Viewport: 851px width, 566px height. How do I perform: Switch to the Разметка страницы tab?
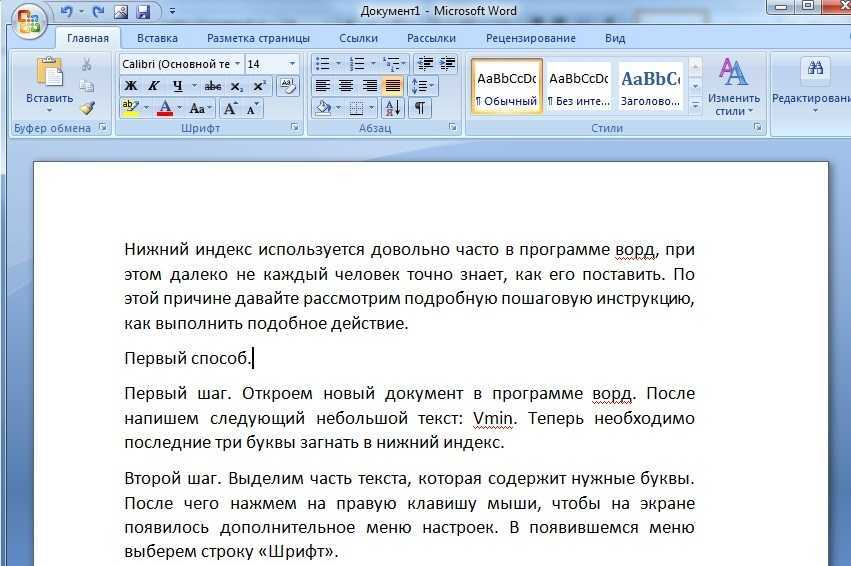(x=258, y=39)
